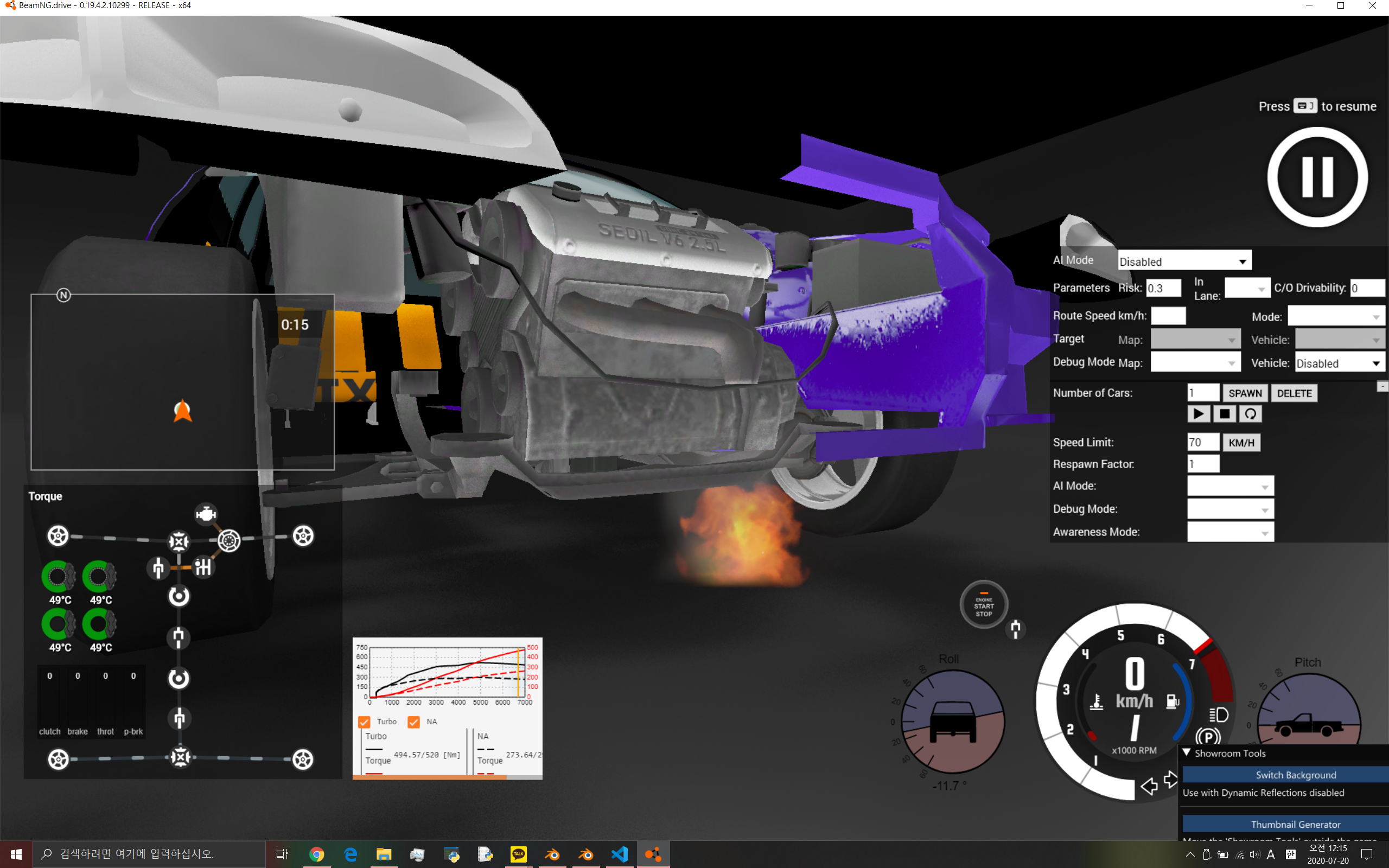
Task: Click the Respawn Factor input field
Action: 1203,464
